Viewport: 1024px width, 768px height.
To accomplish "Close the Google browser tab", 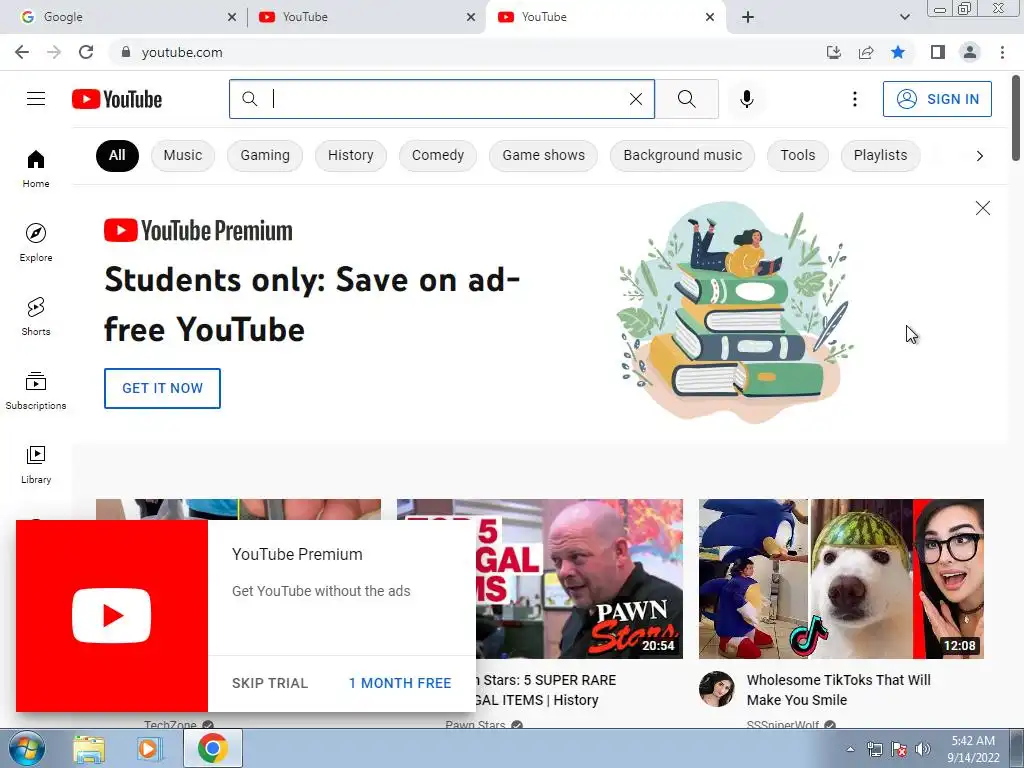I will pos(232,17).
